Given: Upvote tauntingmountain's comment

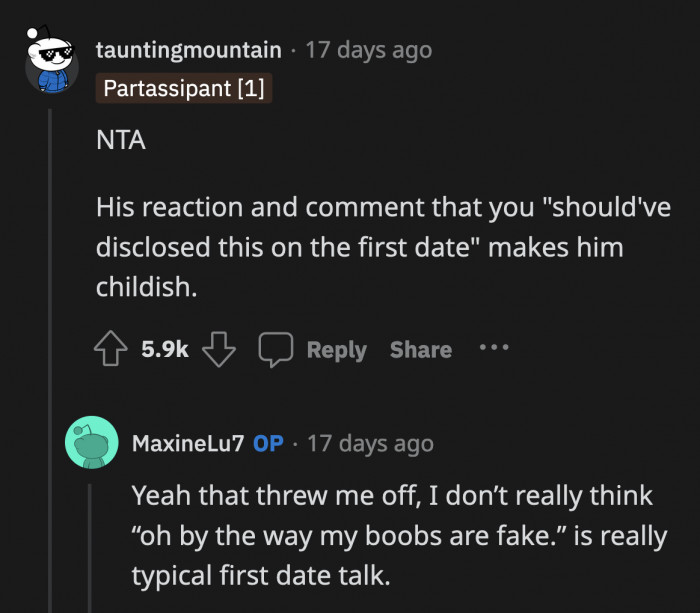Looking at the screenshot, I should [111, 350].
